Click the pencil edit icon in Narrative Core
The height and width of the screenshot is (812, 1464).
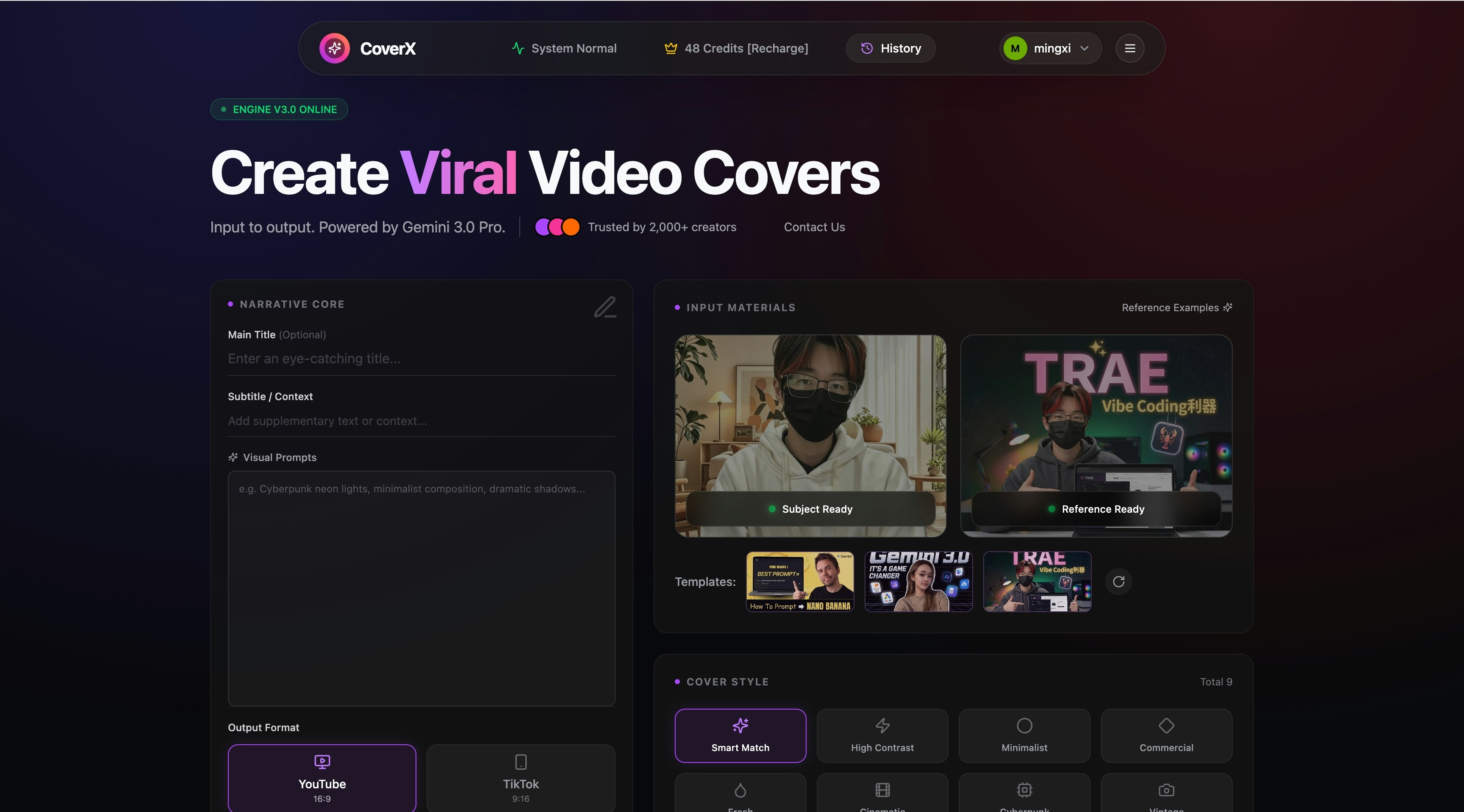tap(604, 307)
